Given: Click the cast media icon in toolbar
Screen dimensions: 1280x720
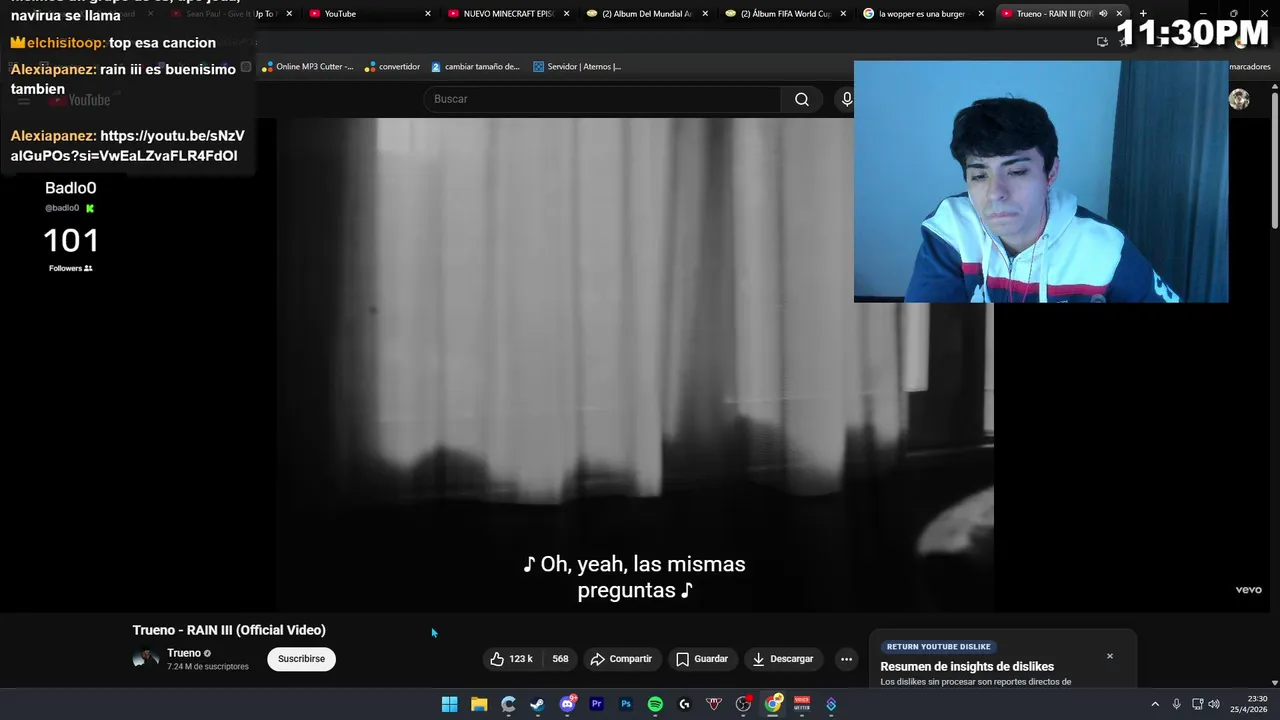Looking at the screenshot, I should click(x=1102, y=41).
